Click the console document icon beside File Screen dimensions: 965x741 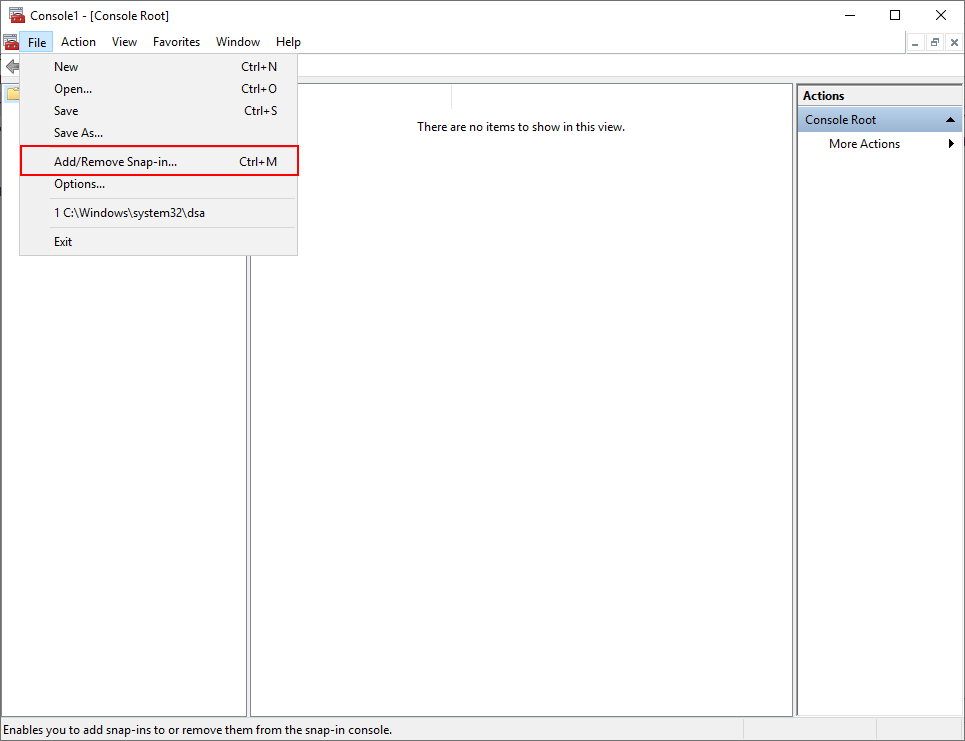point(11,42)
